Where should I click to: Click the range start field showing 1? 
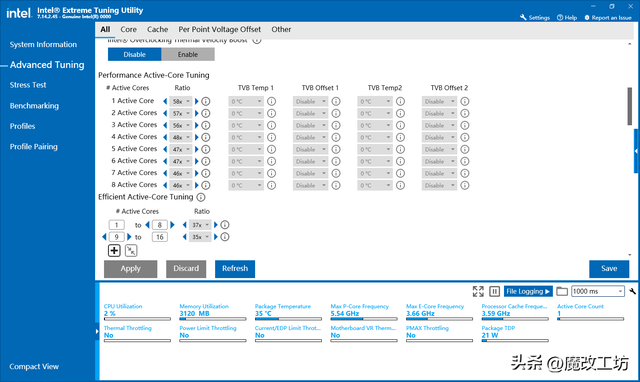click(x=116, y=225)
